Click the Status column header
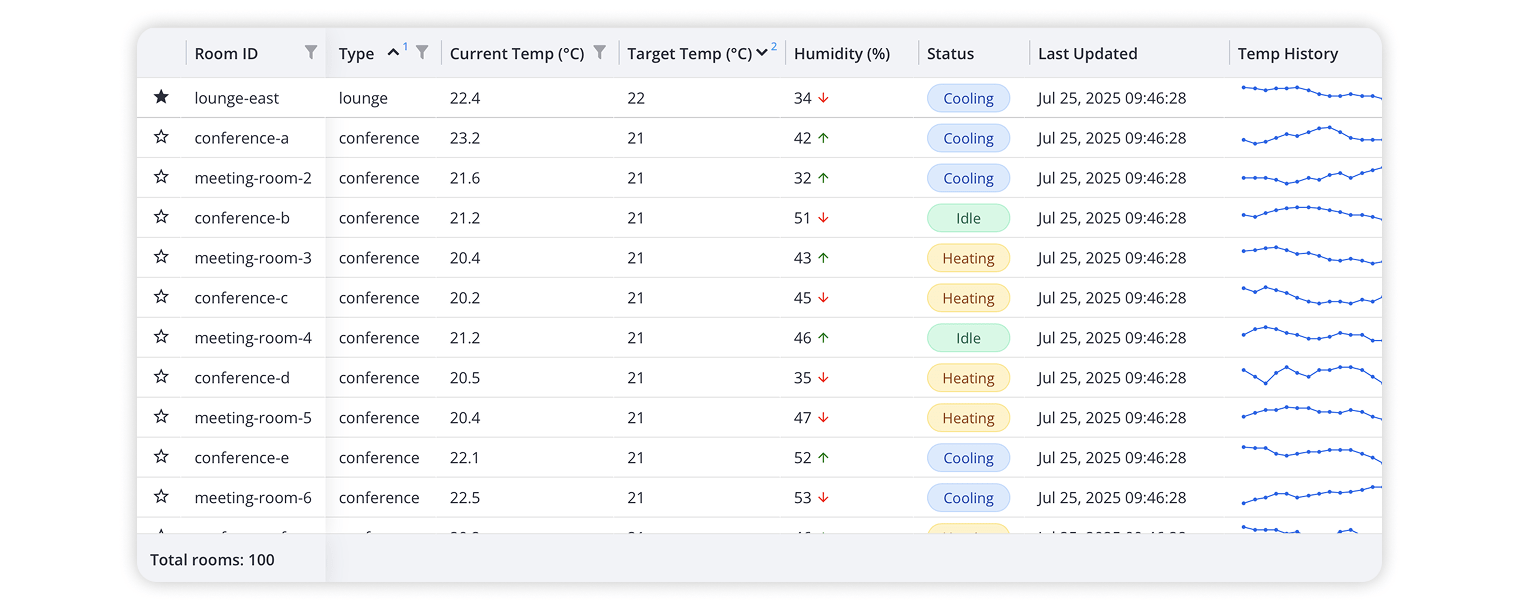1520x610 pixels. 950,53
